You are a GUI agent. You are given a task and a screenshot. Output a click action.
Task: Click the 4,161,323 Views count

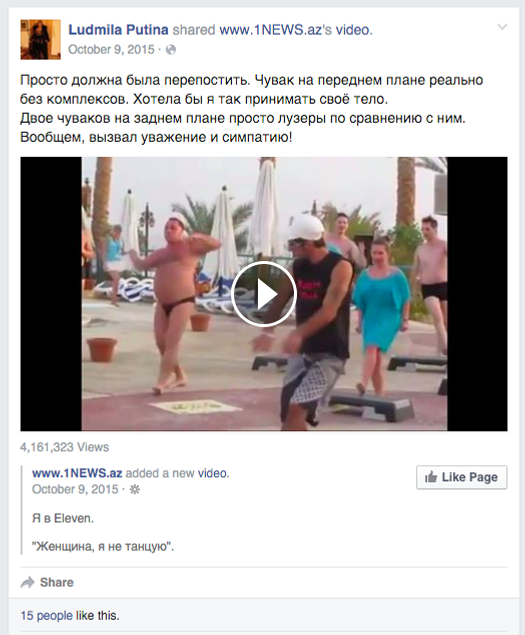[x=64, y=447]
